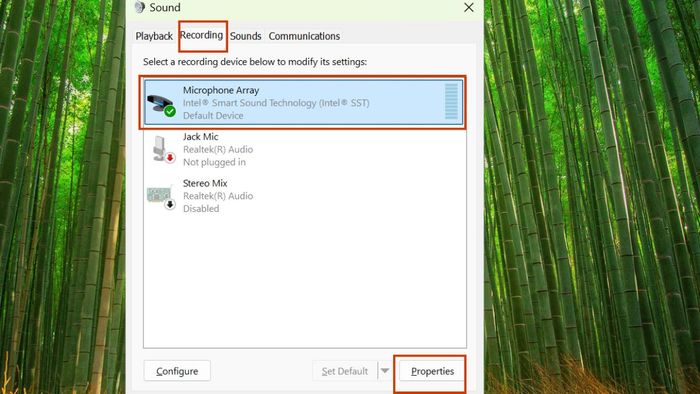
Task: Click 'Realtek(R) Audio' under Jack Mic
Action: (218, 149)
